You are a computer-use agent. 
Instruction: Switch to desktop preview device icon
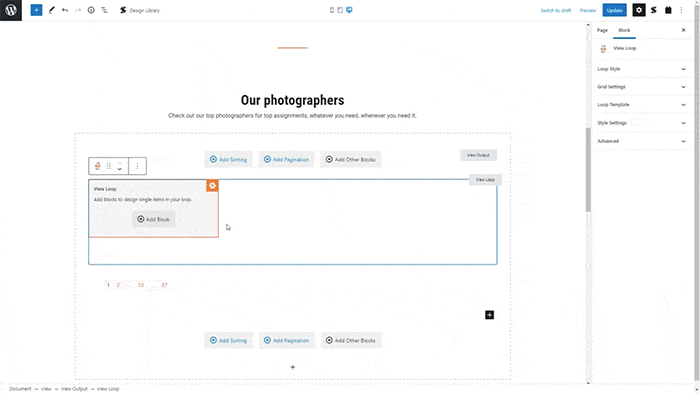point(349,10)
